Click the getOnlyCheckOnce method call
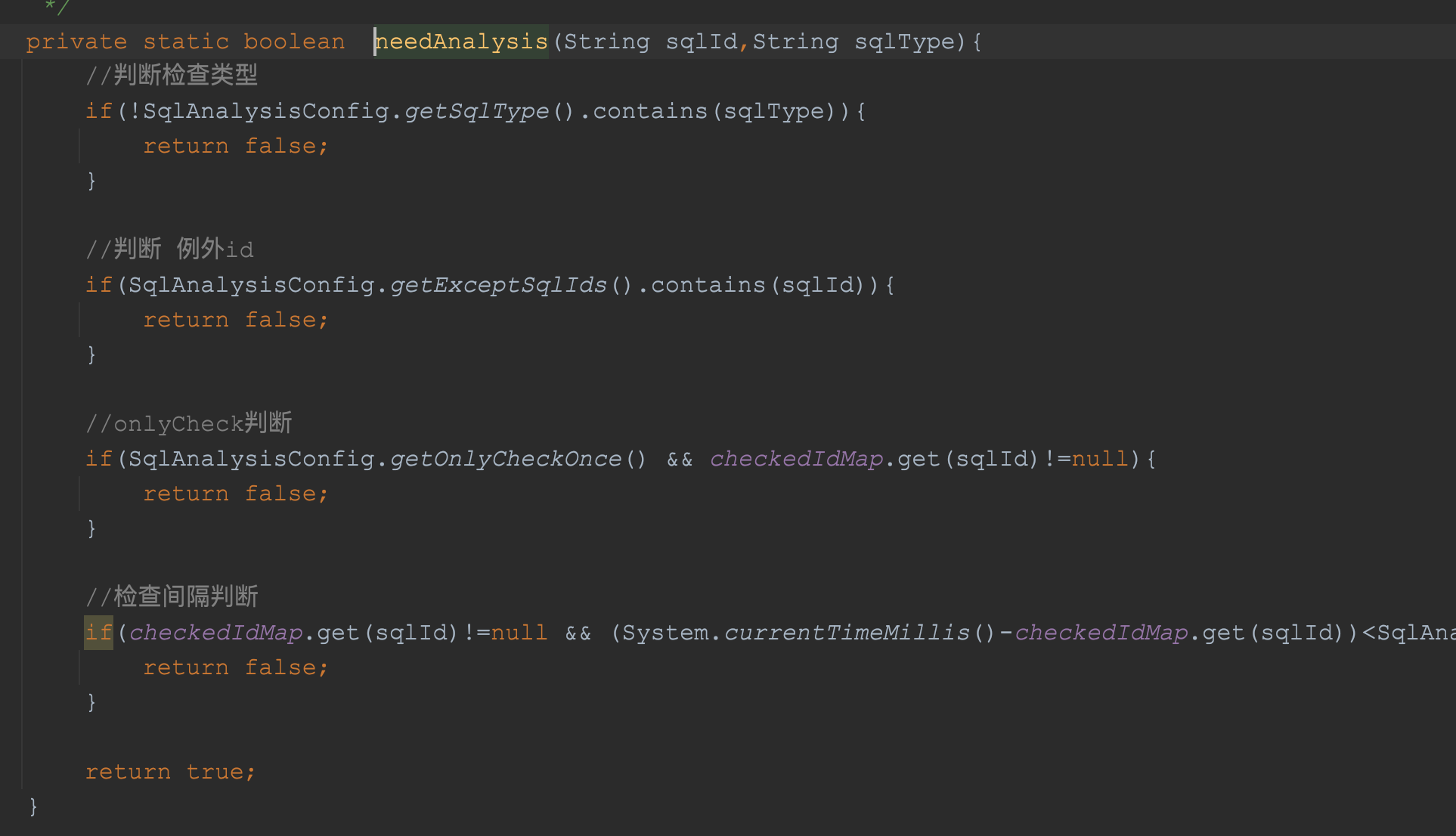Image resolution: width=1456 pixels, height=836 pixels. pyautogui.click(x=506, y=459)
